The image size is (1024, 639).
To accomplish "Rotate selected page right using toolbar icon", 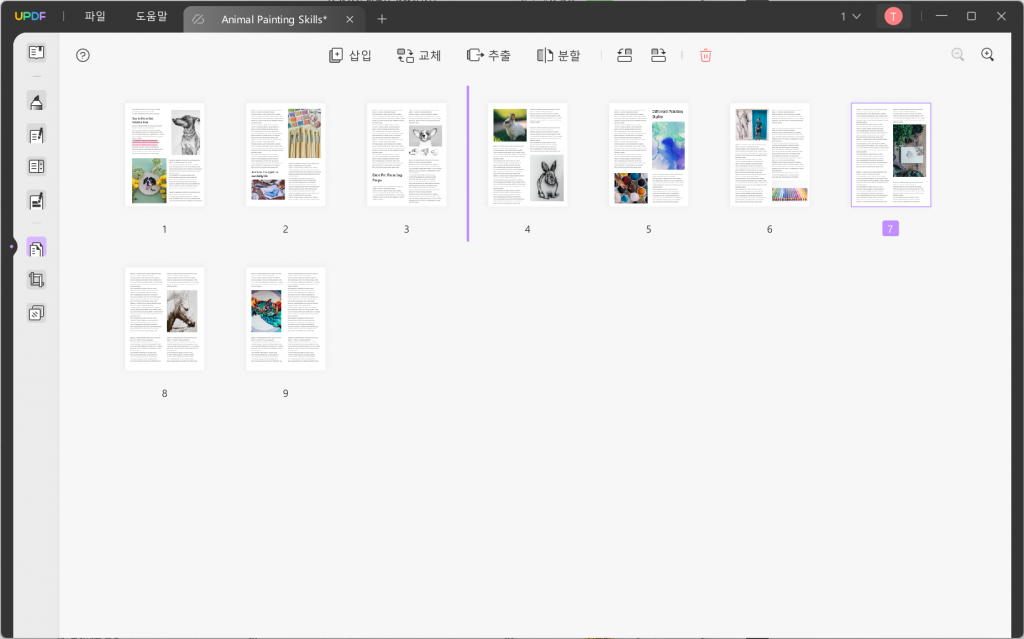I will [x=658, y=55].
